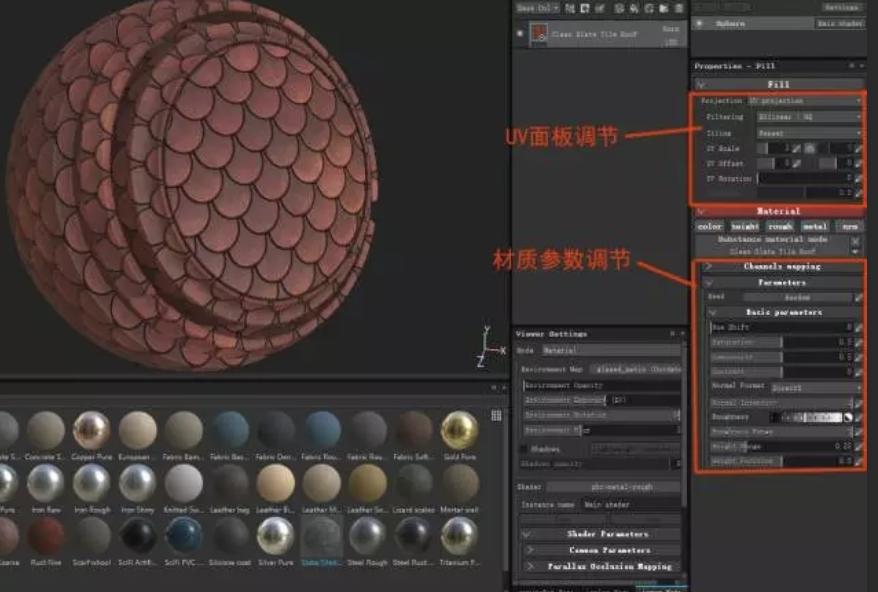The width and height of the screenshot is (878, 592).
Task: Click the Clean Slate Tile Roof layer thumbnail
Action: [539, 34]
